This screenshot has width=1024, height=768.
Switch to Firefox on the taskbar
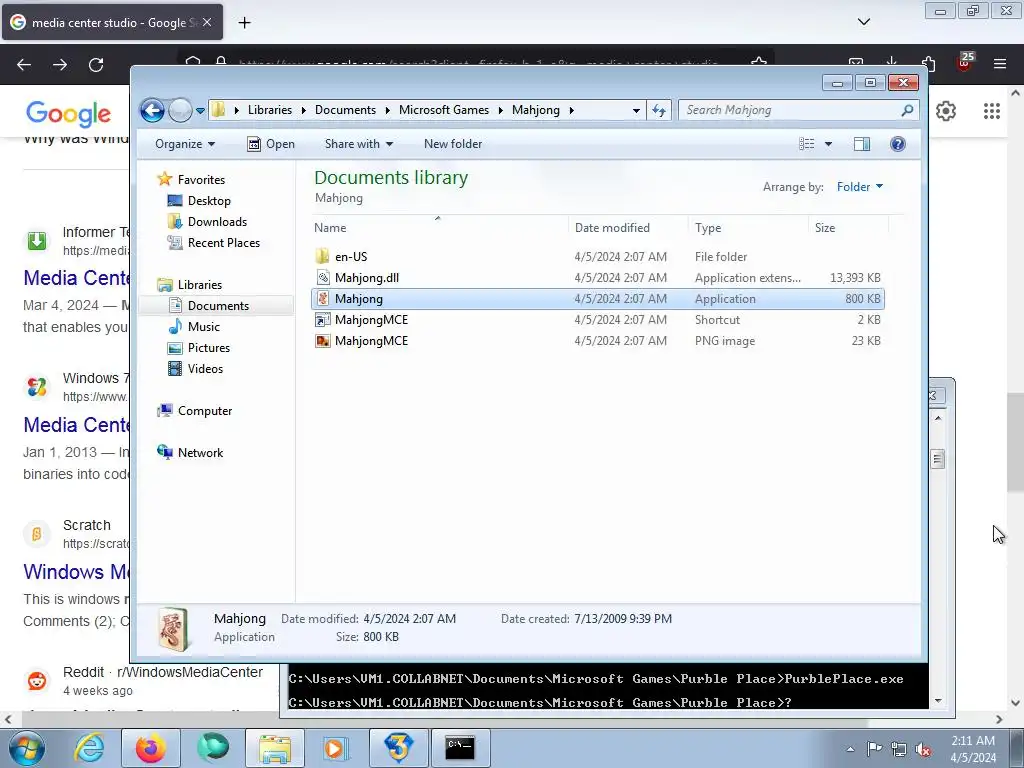click(x=151, y=748)
